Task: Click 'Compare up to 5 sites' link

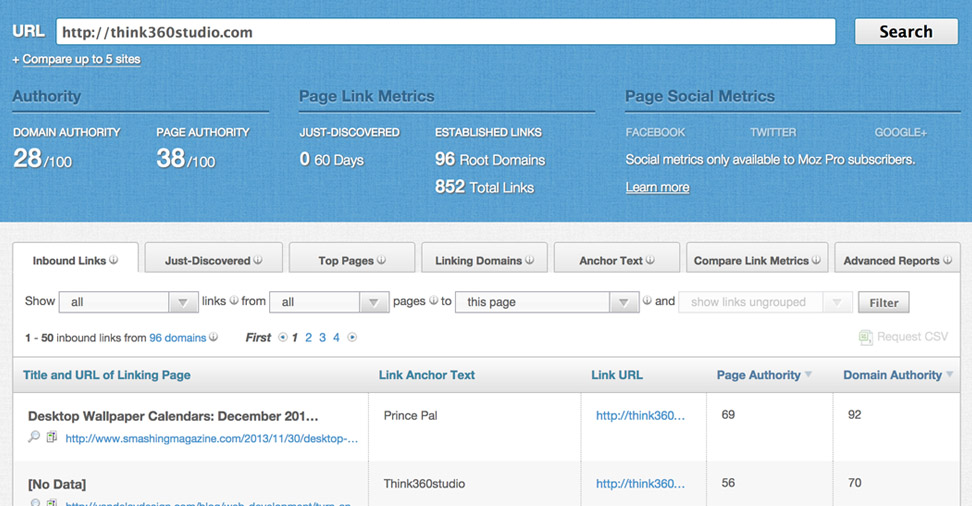Action: click(81, 59)
